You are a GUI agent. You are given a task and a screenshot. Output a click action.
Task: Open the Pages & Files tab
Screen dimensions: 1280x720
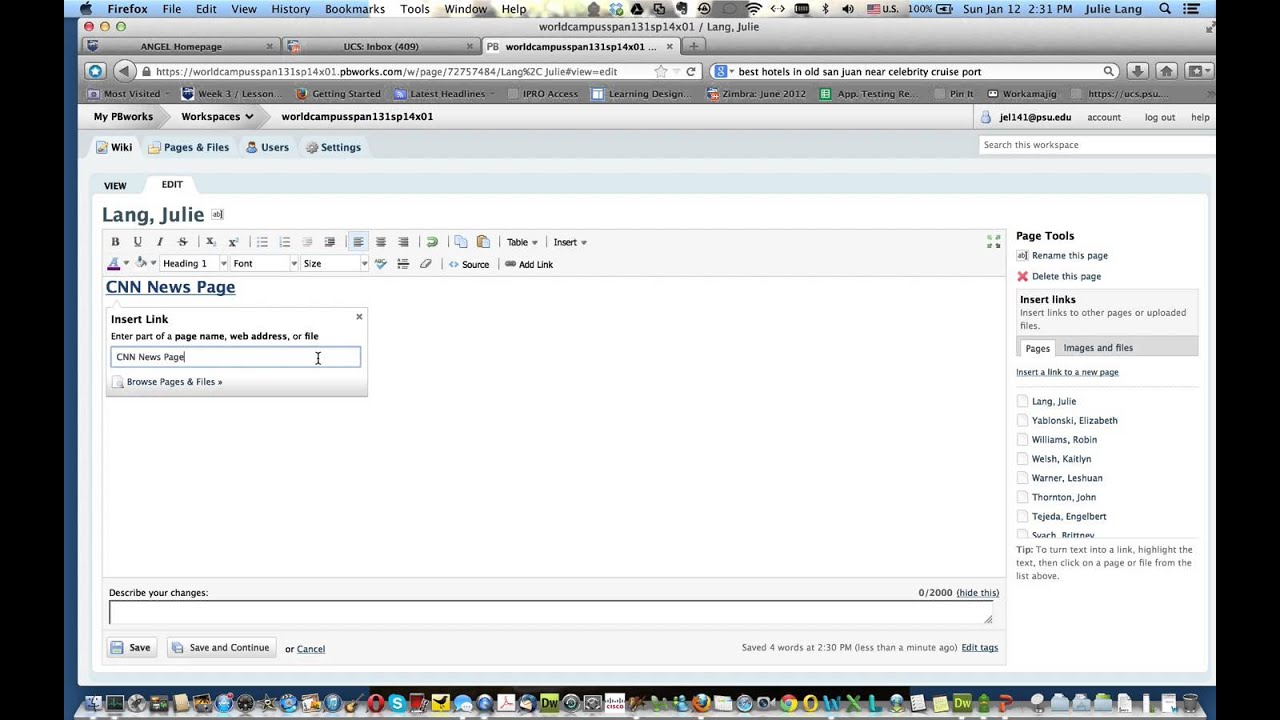[189, 147]
